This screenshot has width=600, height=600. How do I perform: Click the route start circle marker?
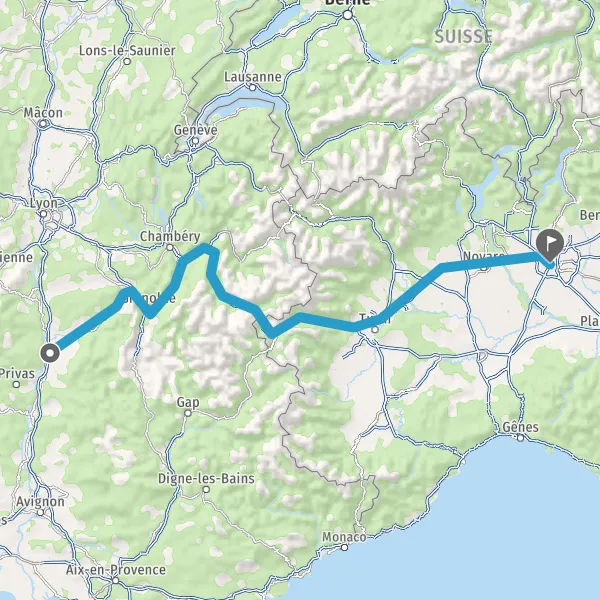click(x=50, y=353)
